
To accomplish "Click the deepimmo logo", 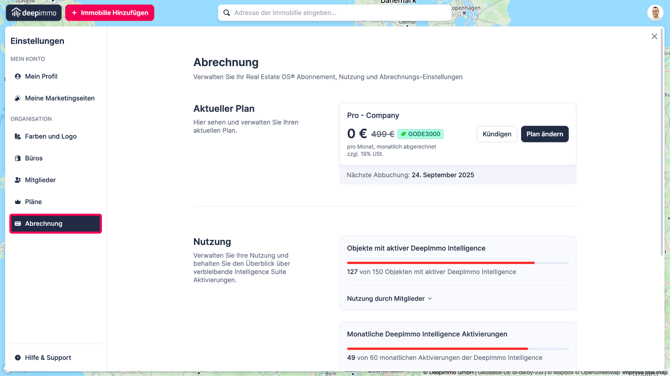I will tap(34, 13).
